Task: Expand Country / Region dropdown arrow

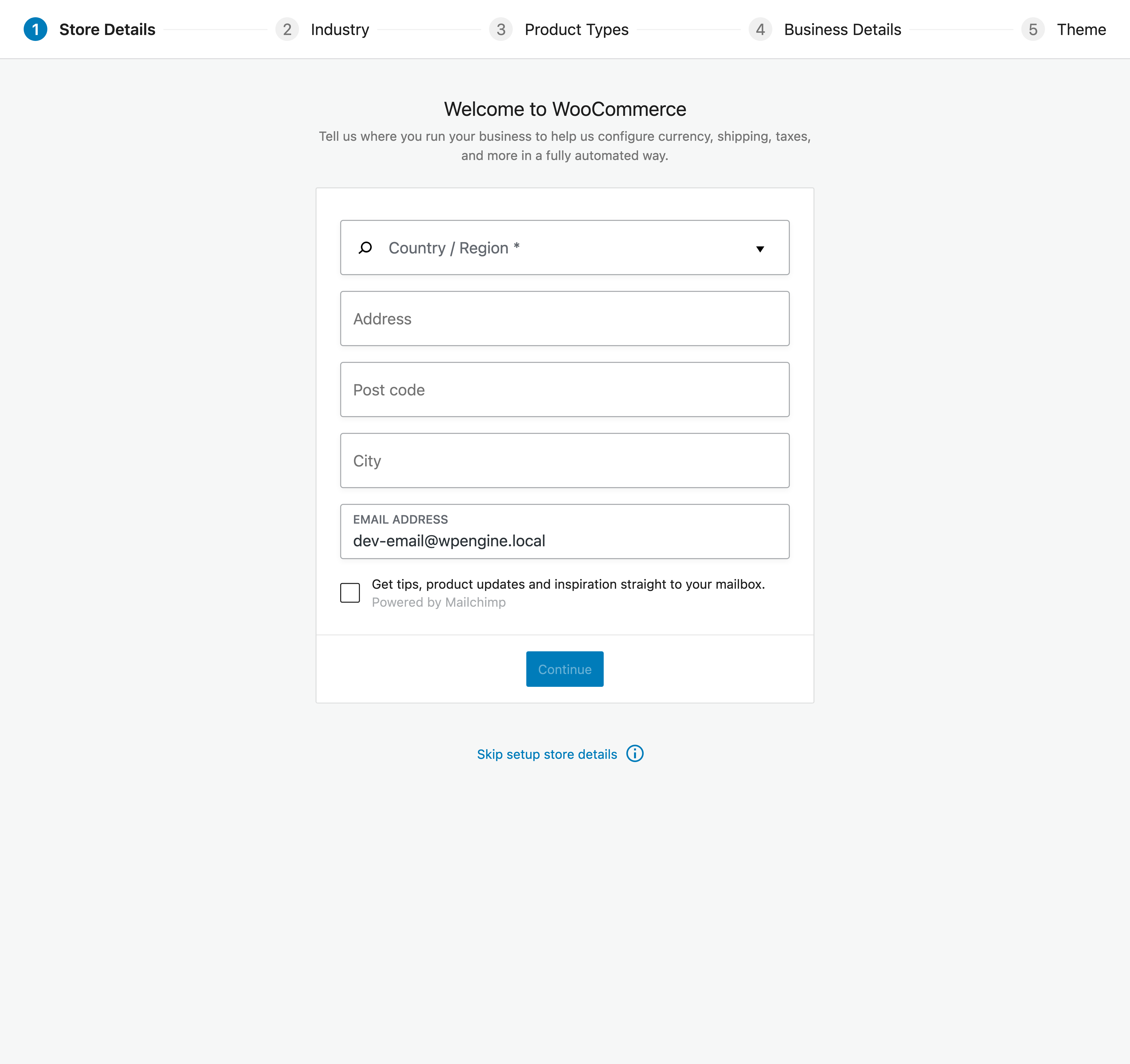Action: 760,249
